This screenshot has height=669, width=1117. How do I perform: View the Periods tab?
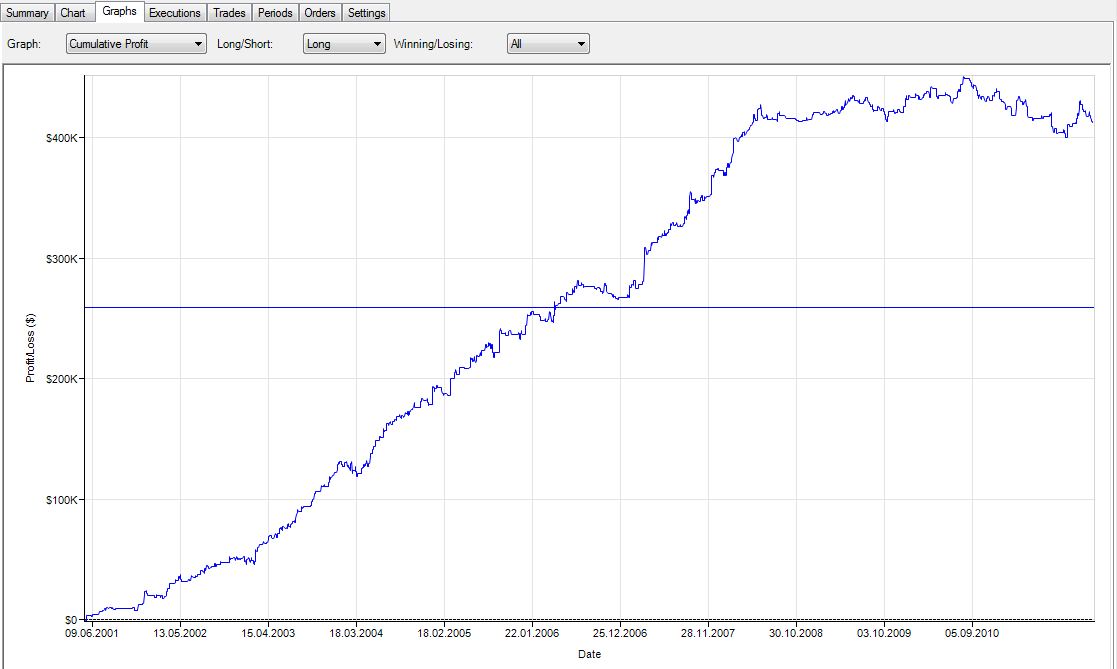pos(274,13)
